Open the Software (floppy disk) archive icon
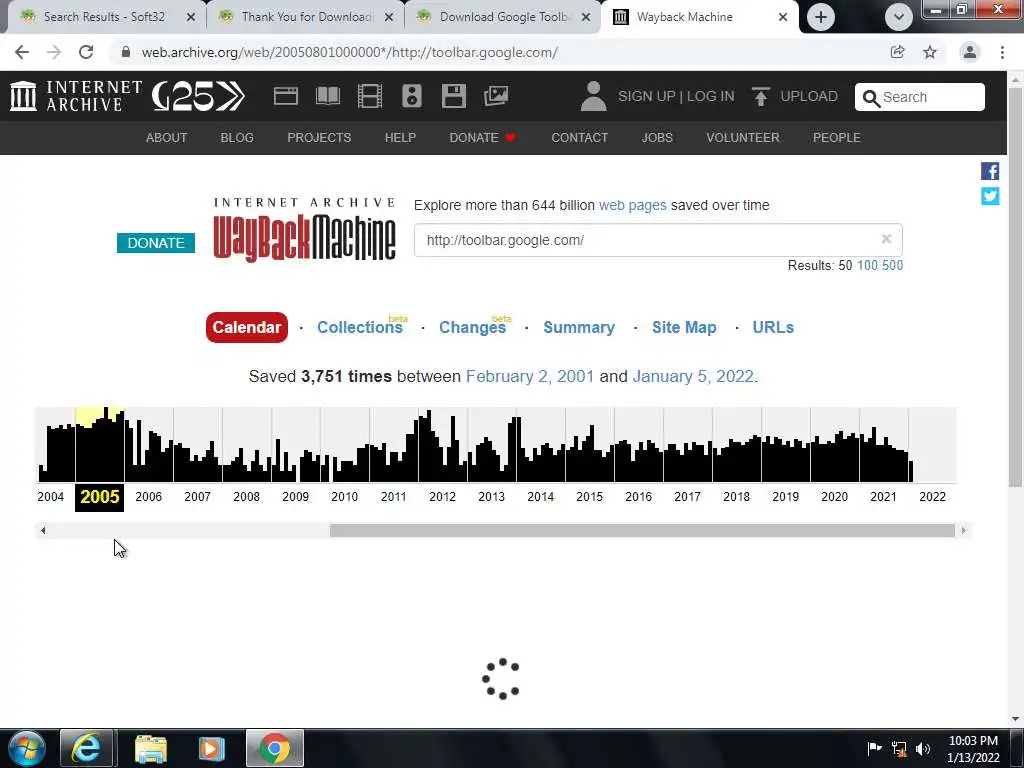Image resolution: width=1024 pixels, height=768 pixels. point(453,96)
